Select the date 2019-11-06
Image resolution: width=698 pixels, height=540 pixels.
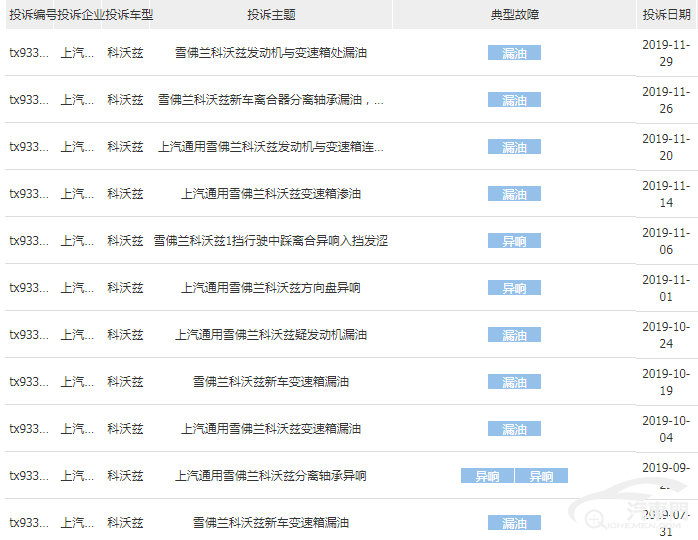point(666,241)
